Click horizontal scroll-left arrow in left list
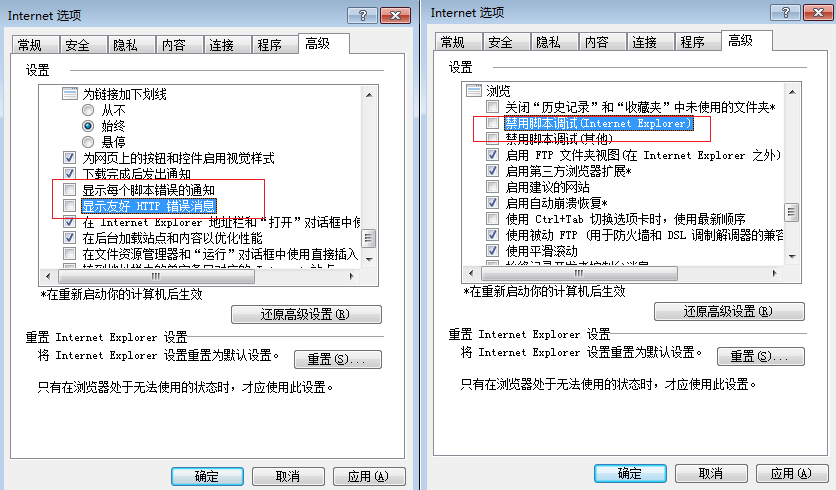 [49, 276]
